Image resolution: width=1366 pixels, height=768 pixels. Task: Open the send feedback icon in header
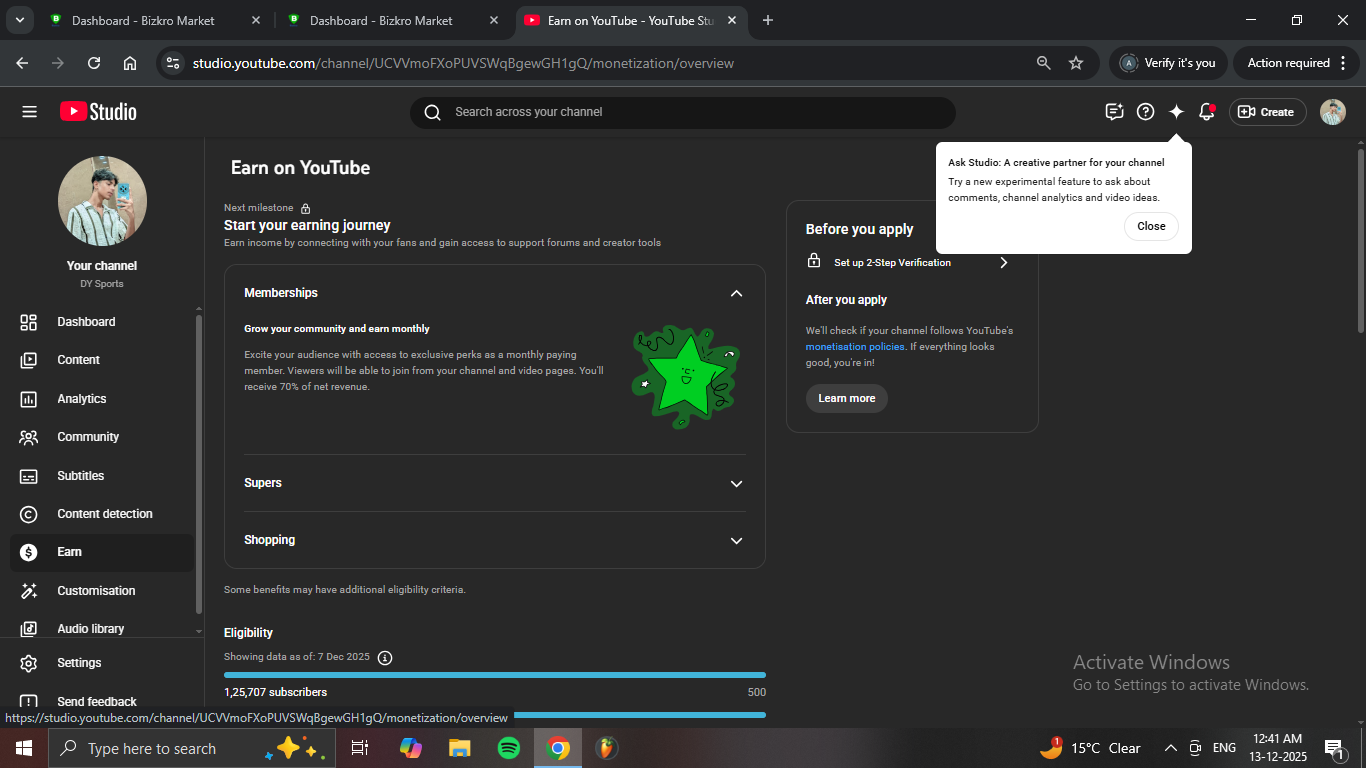1114,112
